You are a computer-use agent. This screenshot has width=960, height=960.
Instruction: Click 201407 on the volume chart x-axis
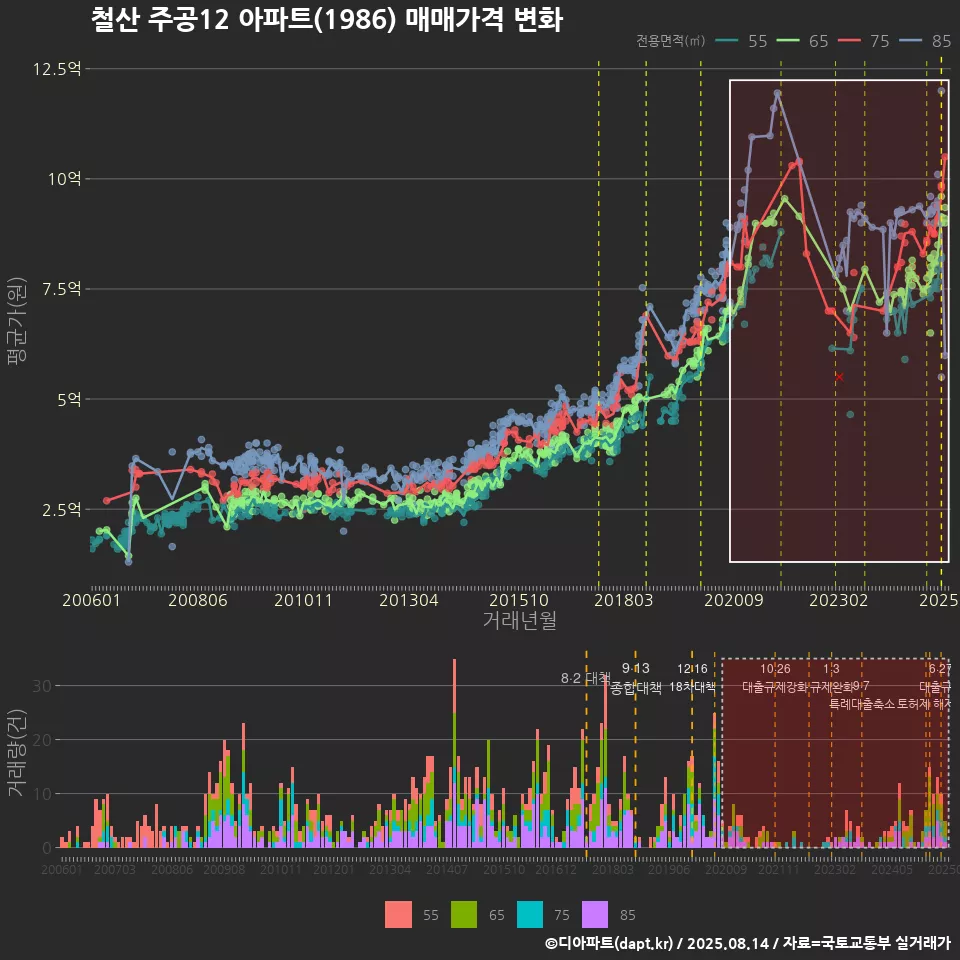pyautogui.click(x=447, y=869)
